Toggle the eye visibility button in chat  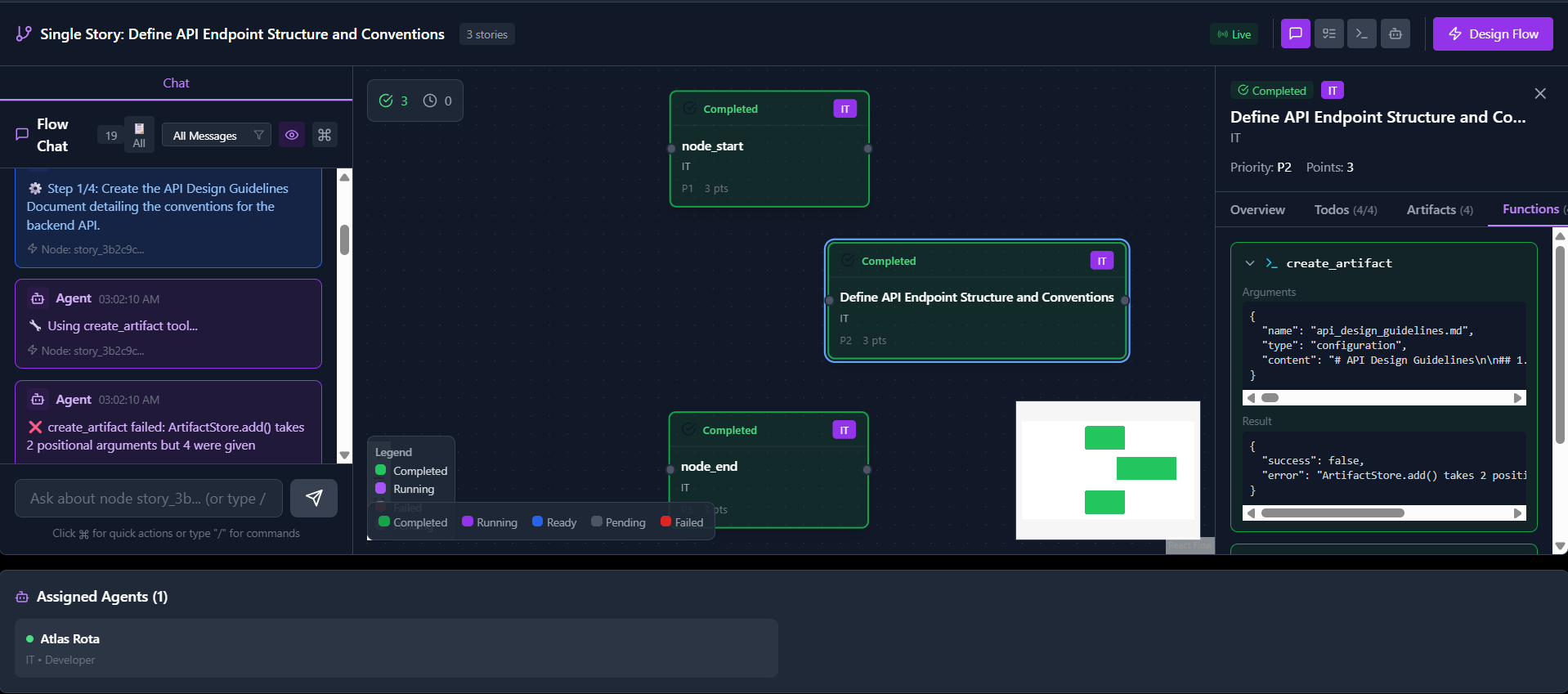292,135
